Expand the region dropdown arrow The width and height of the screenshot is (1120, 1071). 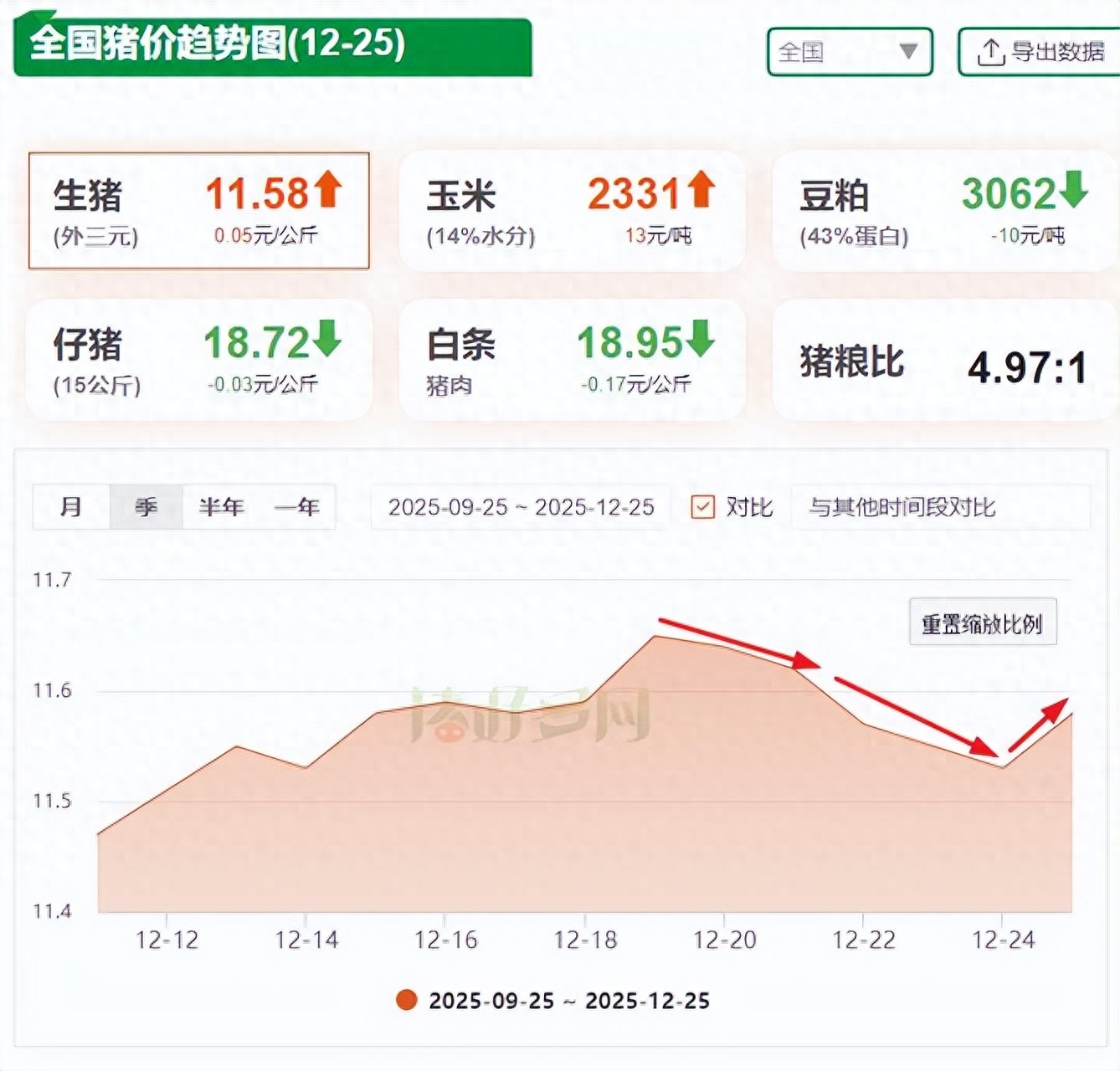(908, 52)
